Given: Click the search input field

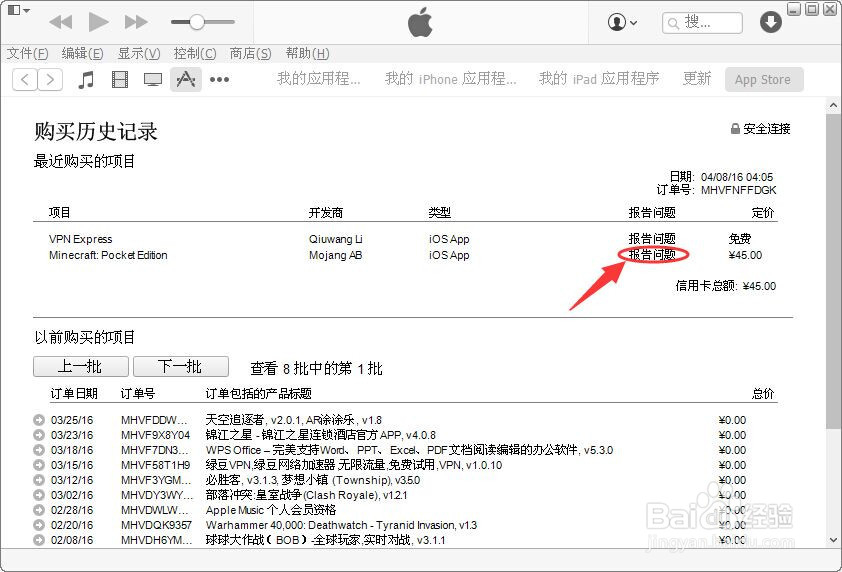Looking at the screenshot, I should point(702,23).
